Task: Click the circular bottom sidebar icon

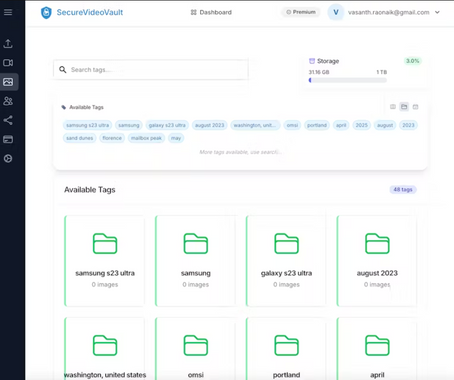Action: [8, 159]
